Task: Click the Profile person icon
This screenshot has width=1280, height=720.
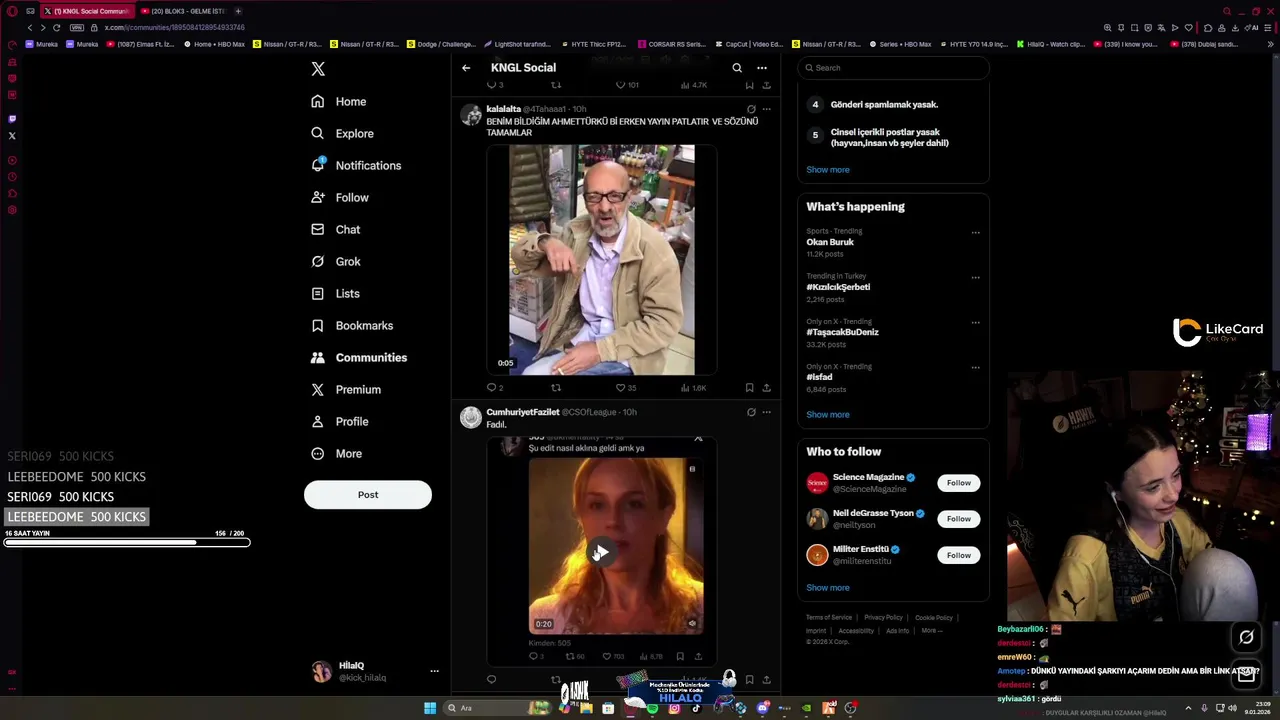Action: (x=318, y=421)
